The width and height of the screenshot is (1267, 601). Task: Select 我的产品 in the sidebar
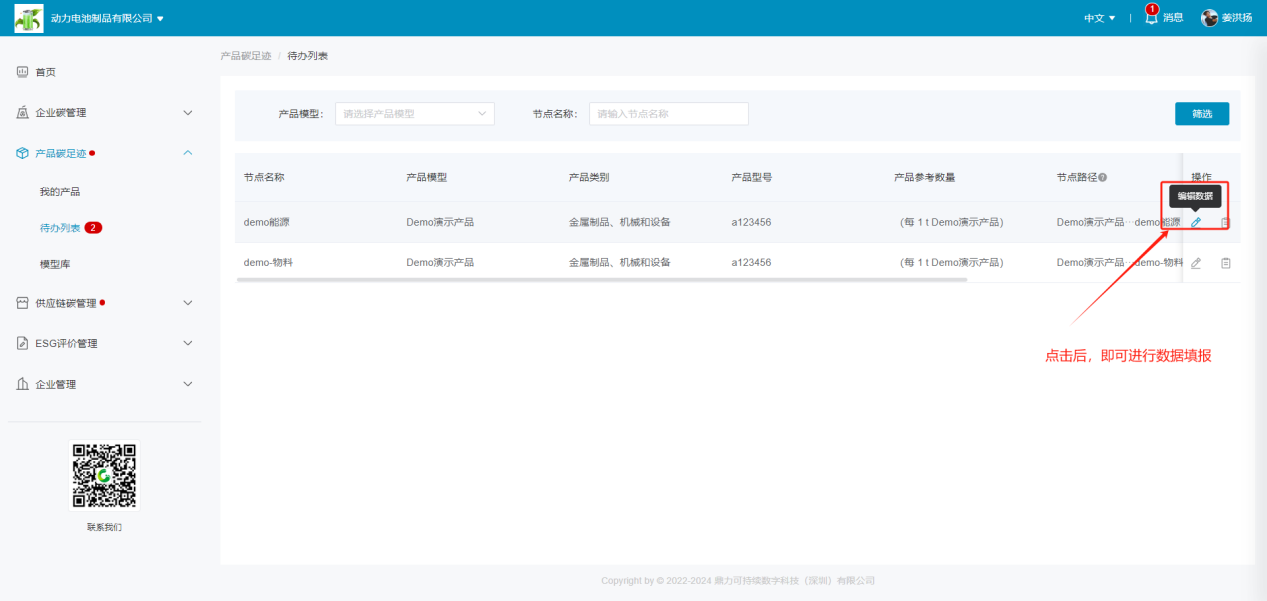(x=60, y=191)
